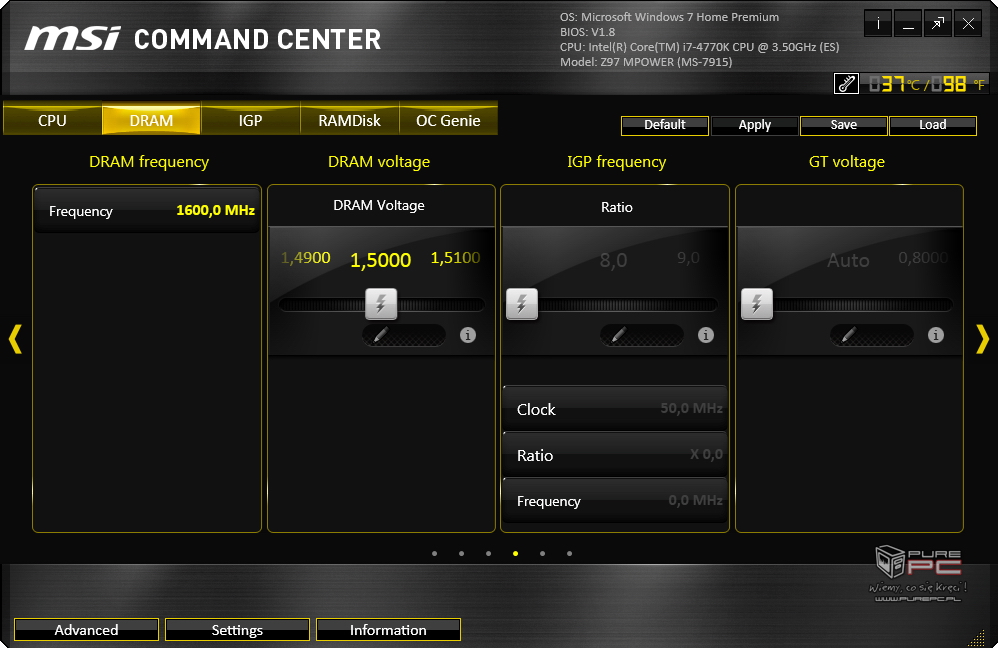Click the DRAM Voltage slider handle
Screen dimensions: 998x648
pos(381,304)
